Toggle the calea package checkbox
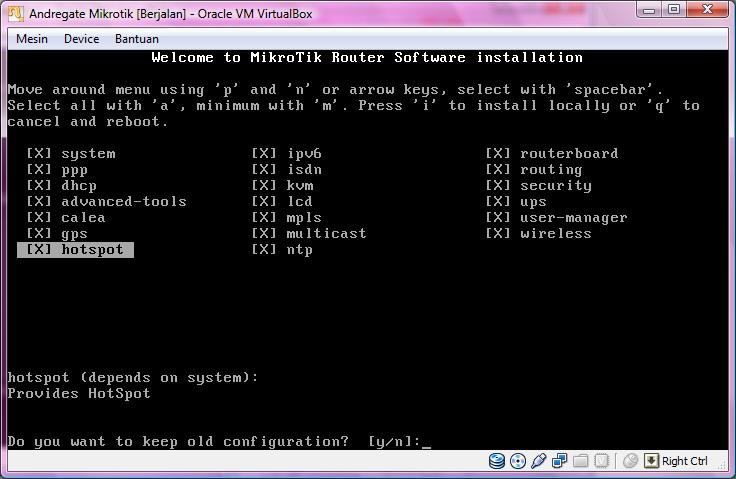 (x=39, y=217)
